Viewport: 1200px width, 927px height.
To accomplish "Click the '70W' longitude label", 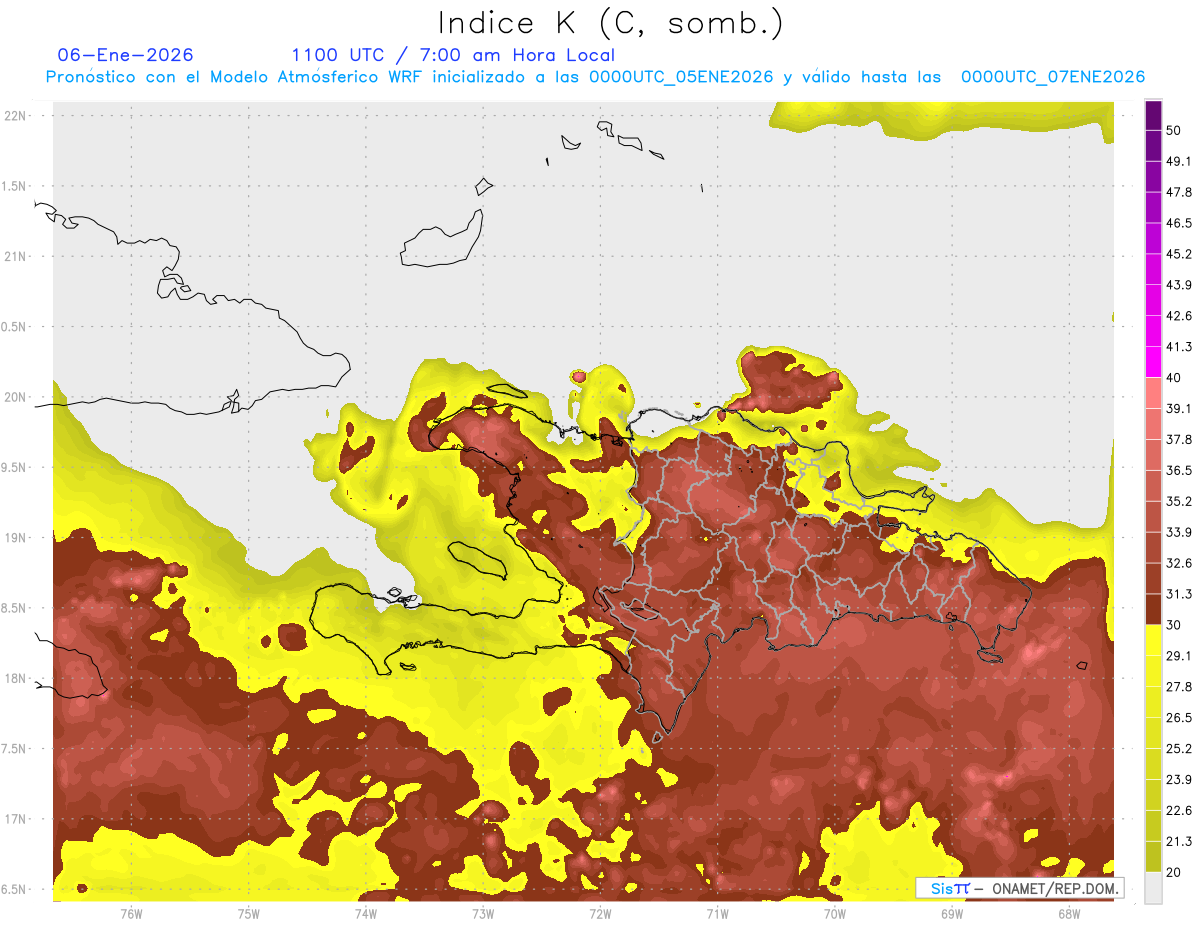I will [835, 914].
